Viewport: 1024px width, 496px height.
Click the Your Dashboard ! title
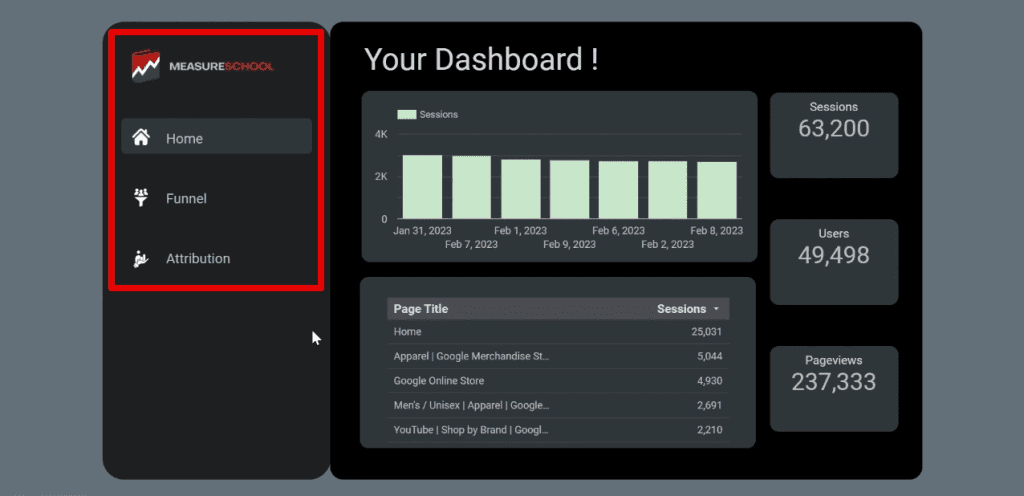(x=481, y=59)
